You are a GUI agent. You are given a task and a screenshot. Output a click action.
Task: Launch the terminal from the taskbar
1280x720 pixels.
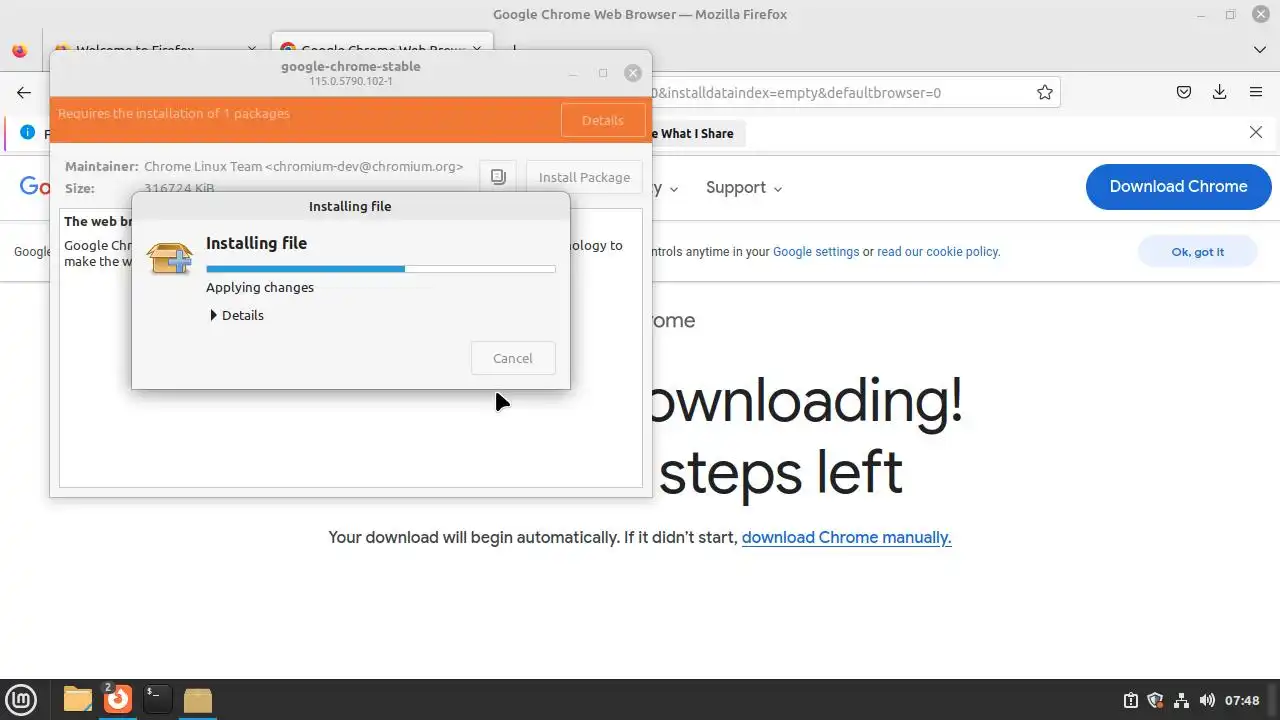coord(158,699)
